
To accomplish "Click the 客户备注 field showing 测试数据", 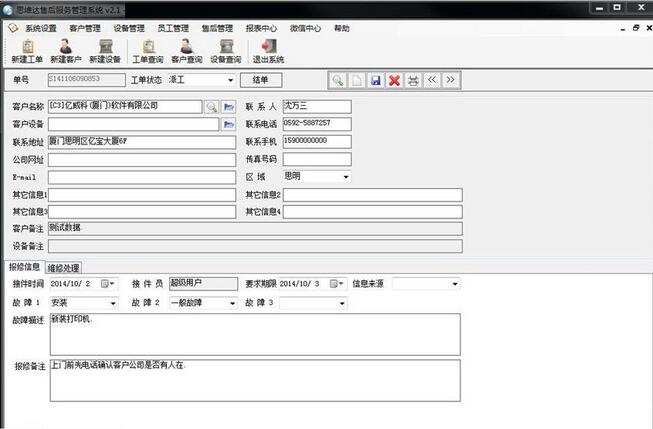I will coord(255,229).
